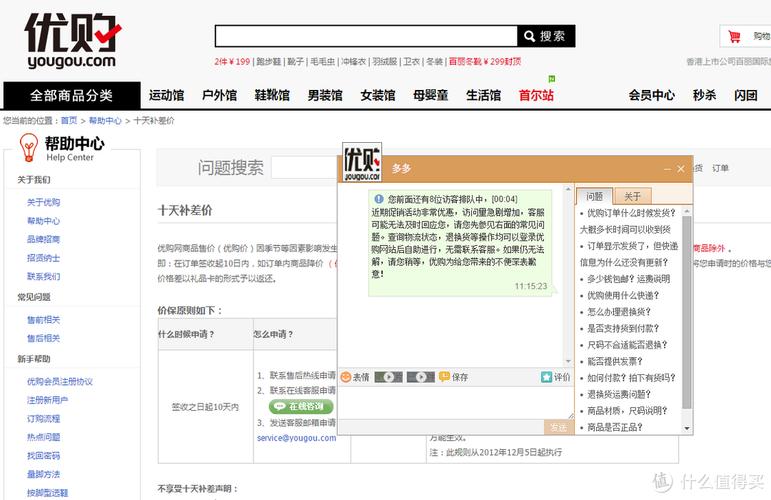This screenshot has height=500, width=771.
Task: Click the 发送 send button
Action: [559, 427]
